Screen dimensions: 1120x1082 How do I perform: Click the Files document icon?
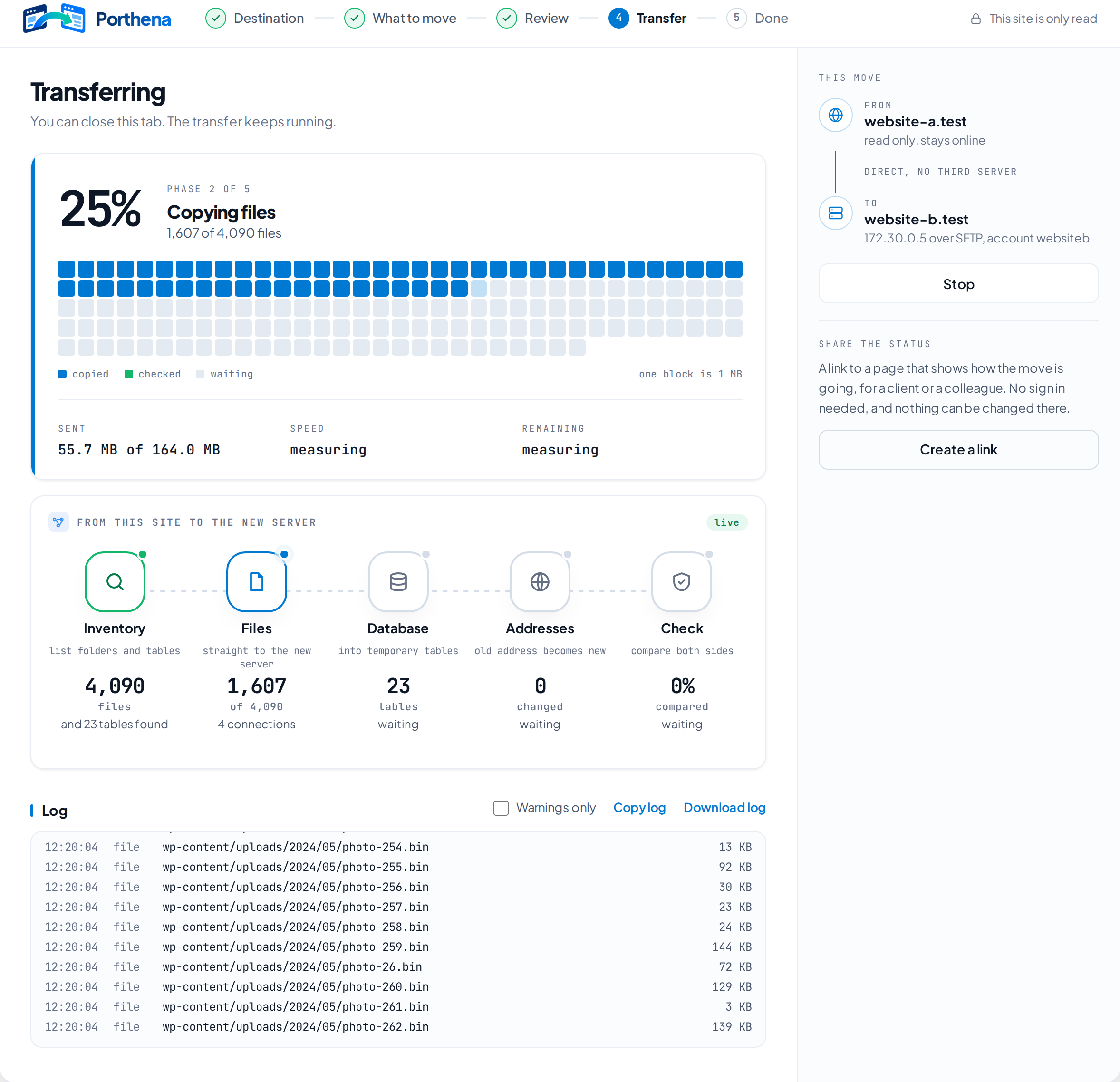point(257,581)
